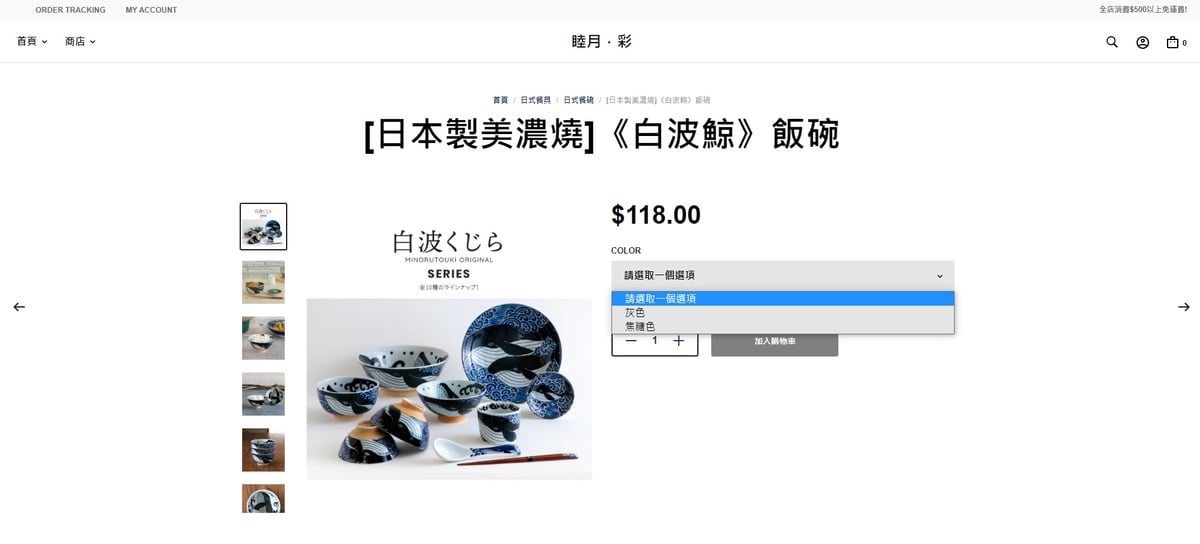
Task: Open the shopping bag cart icon
Action: click(x=1173, y=42)
